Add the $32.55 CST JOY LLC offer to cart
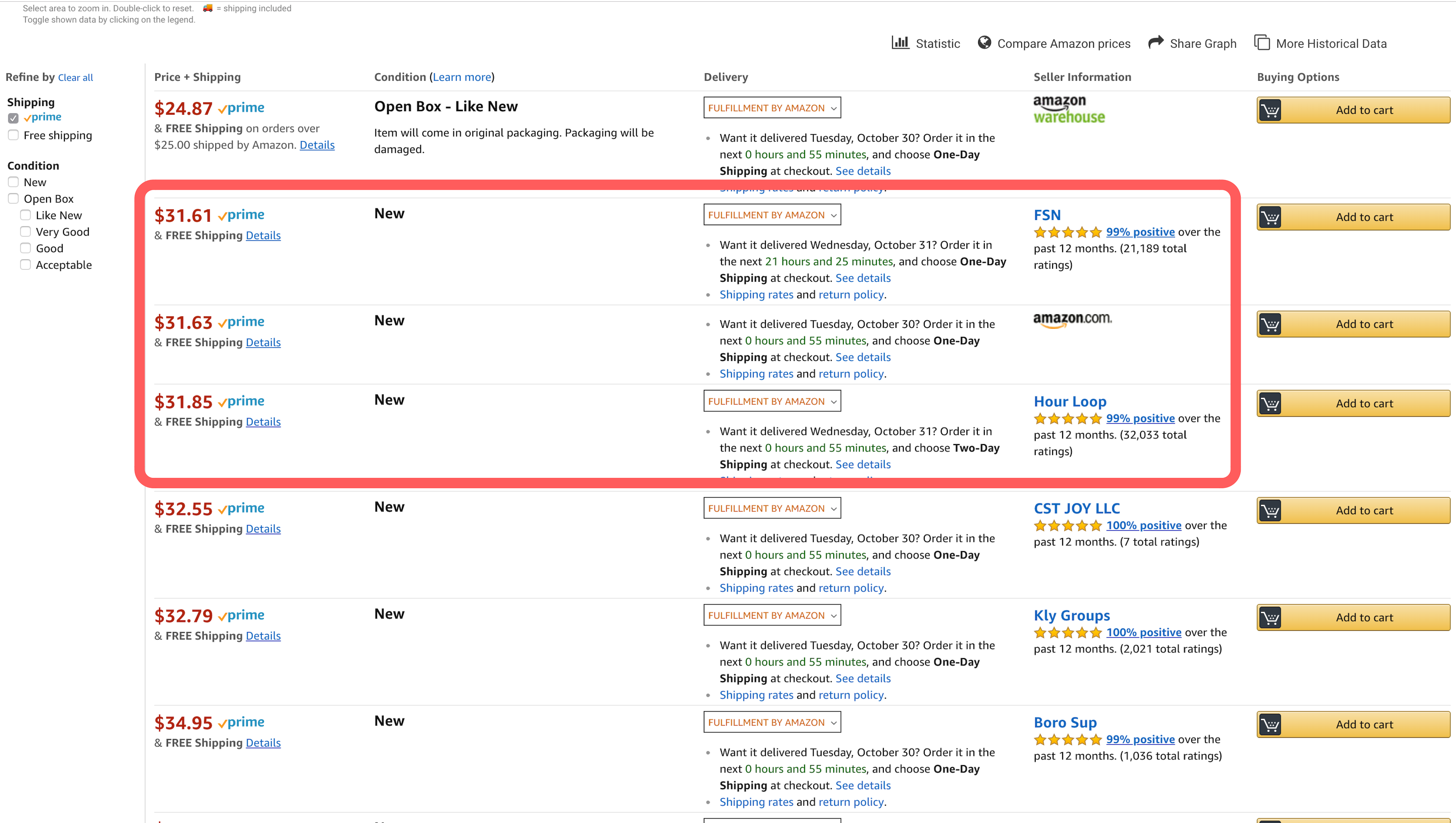The image size is (1456, 823). 1363,510
